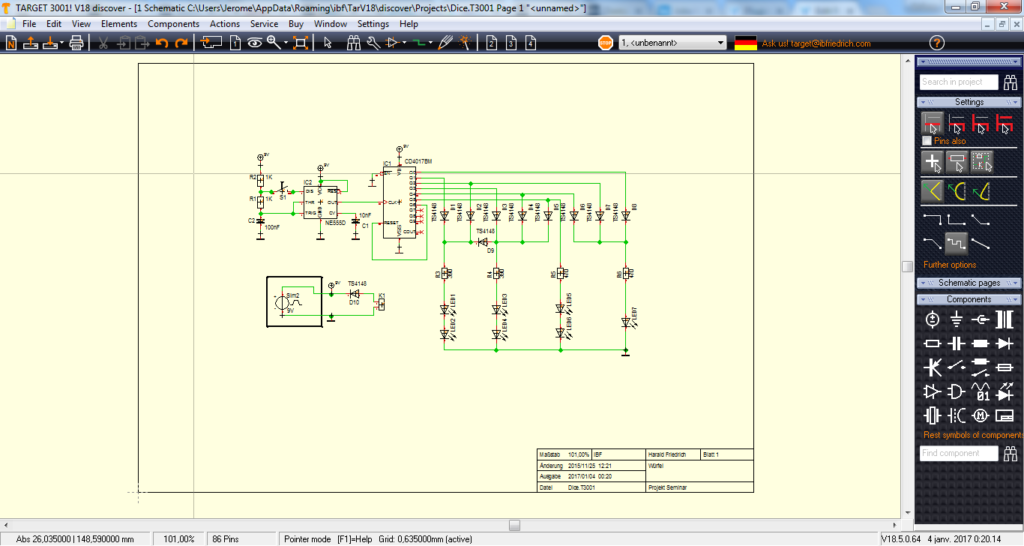Insert a transformer symbol from Components

[1004, 319]
